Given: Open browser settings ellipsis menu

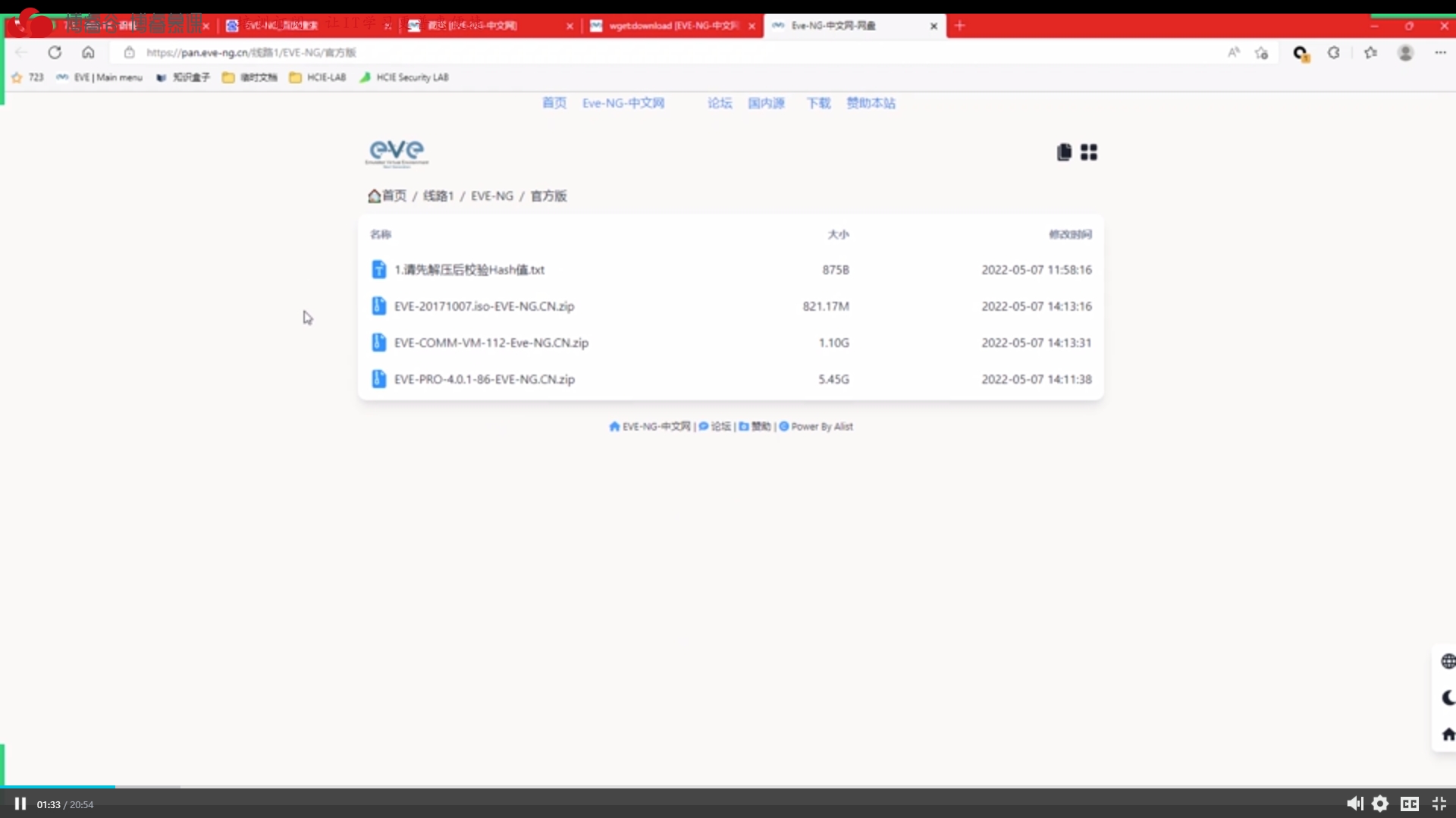Looking at the screenshot, I should (1440, 52).
